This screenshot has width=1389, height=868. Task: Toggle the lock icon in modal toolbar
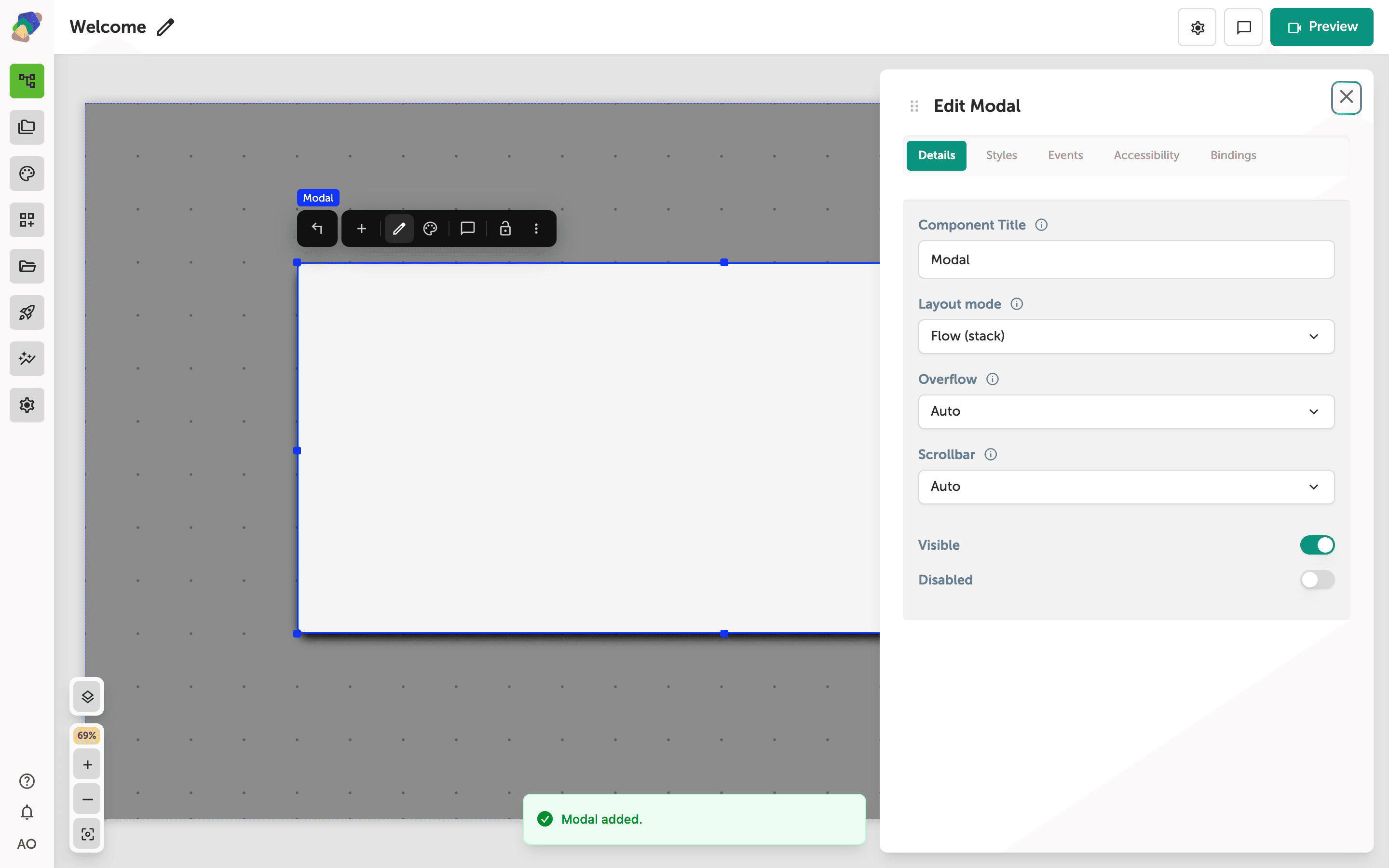505,229
